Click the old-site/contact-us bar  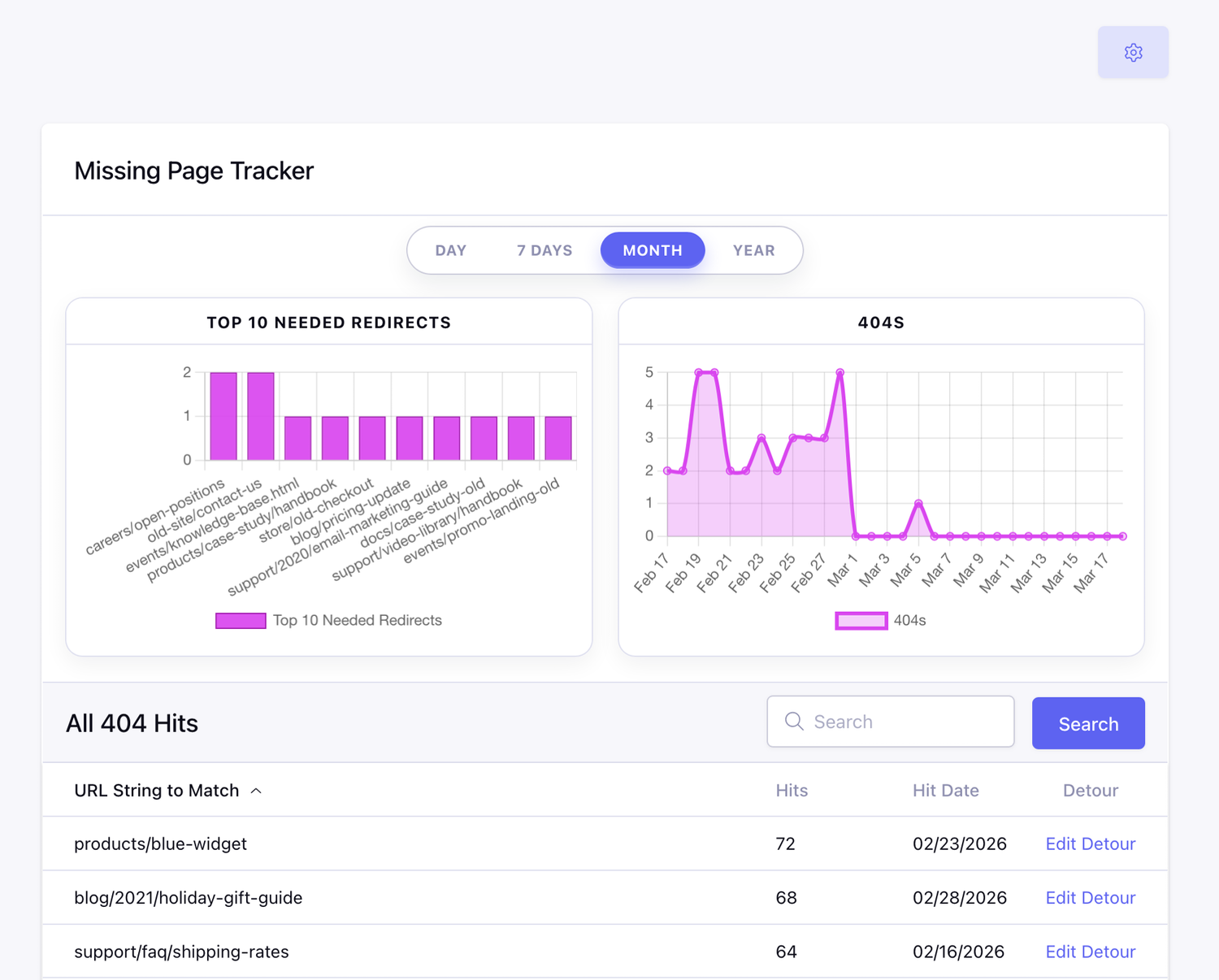261,416
